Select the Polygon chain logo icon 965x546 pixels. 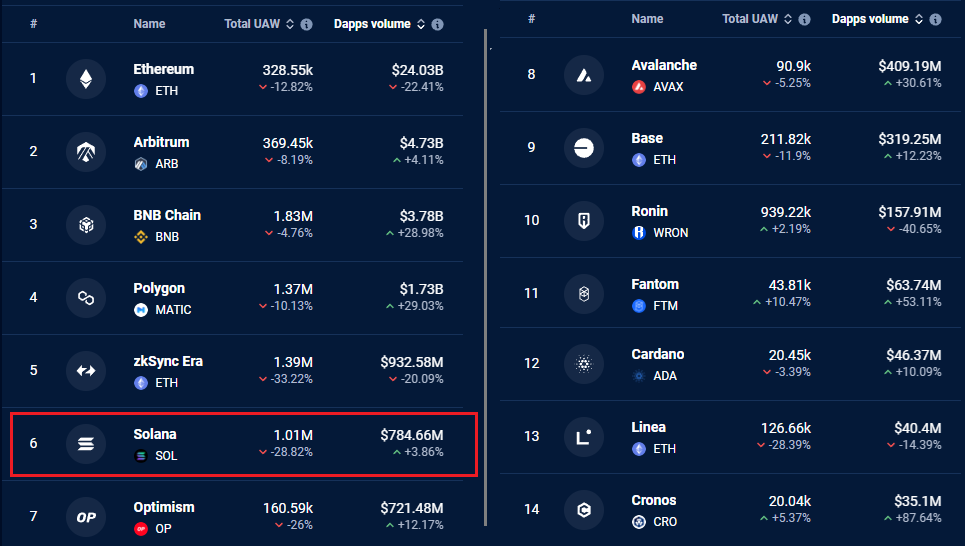click(86, 298)
